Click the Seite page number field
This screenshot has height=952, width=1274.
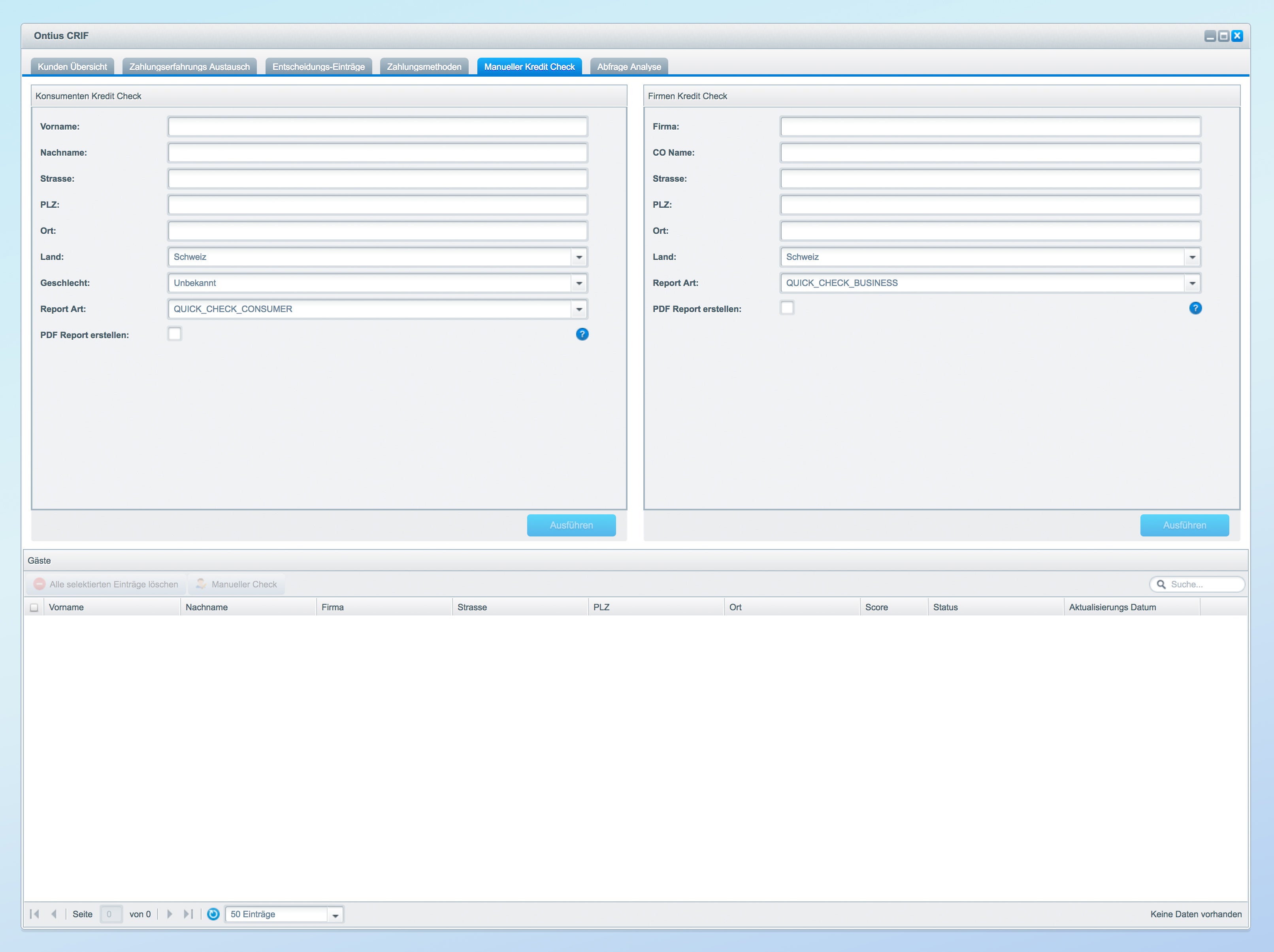point(111,914)
